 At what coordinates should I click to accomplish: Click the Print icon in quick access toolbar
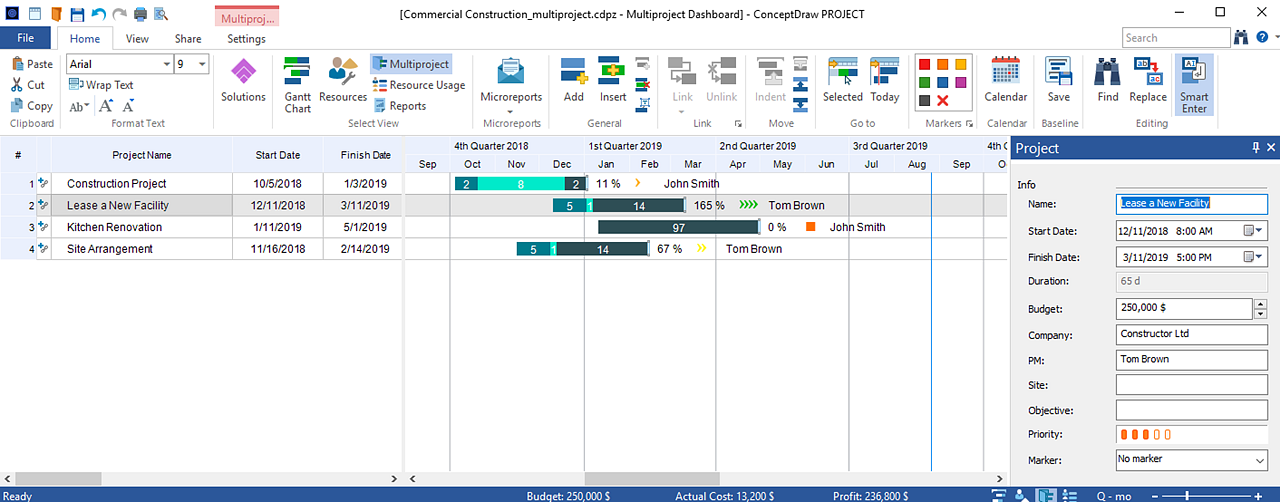[x=141, y=14]
